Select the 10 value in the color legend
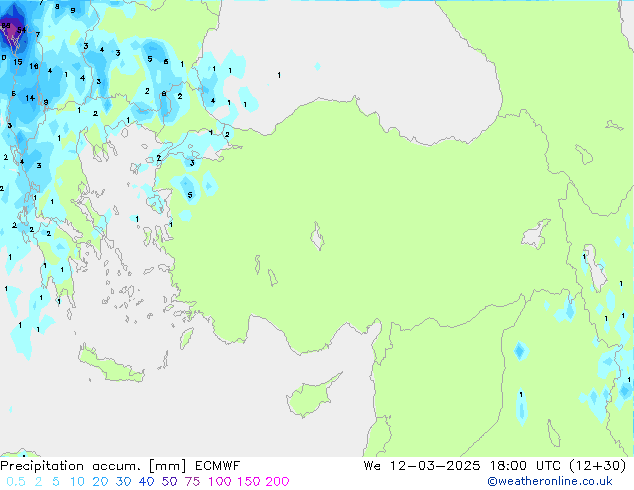This screenshot has height=490, width=634. click(x=77, y=482)
